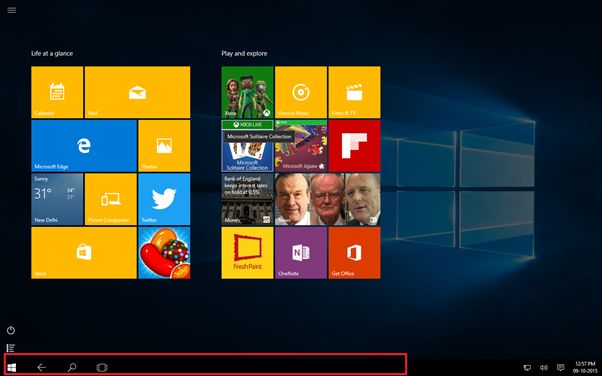Launch the Fresh Paint tile

coord(248,253)
